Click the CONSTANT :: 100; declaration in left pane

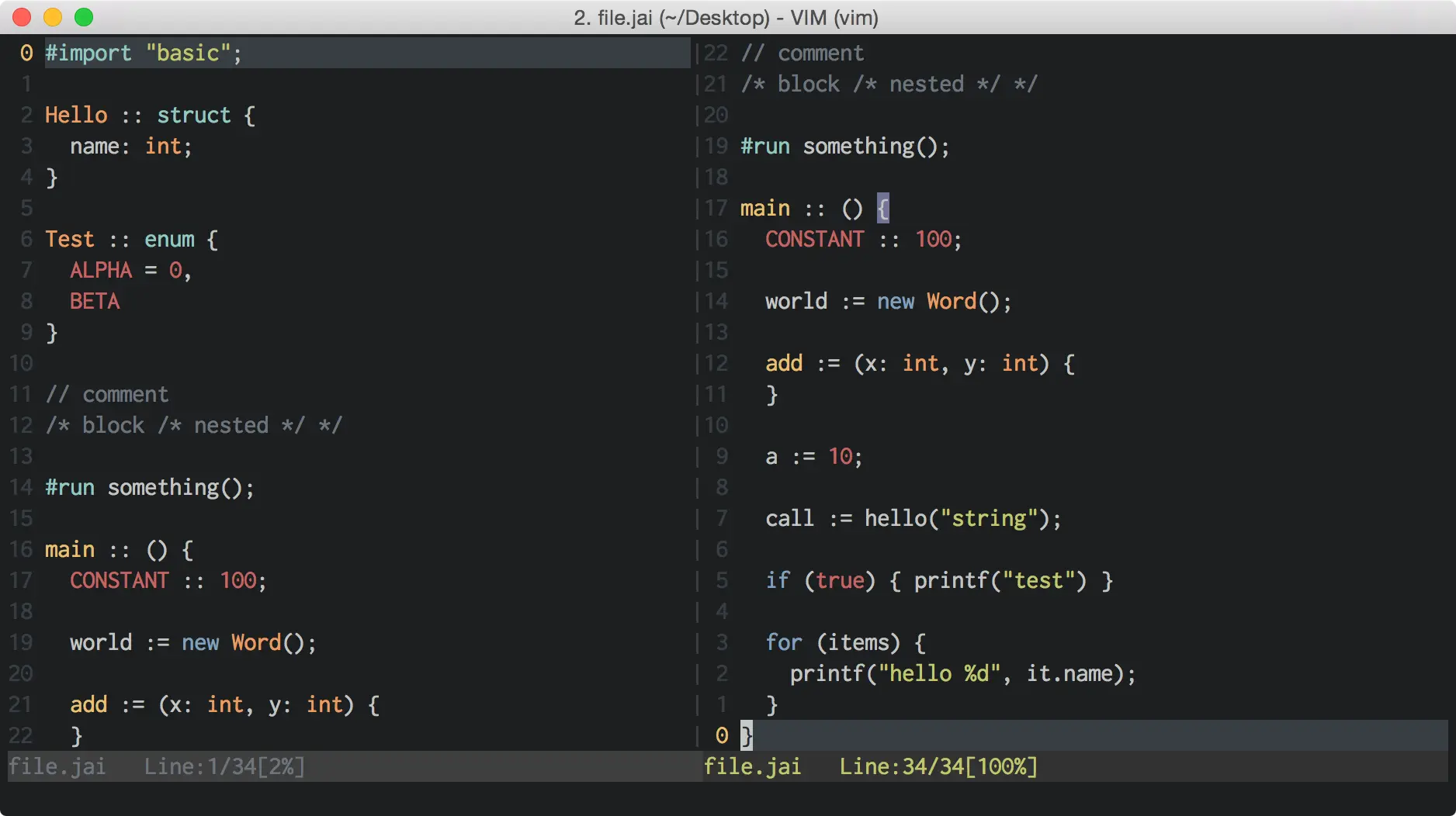point(167,580)
